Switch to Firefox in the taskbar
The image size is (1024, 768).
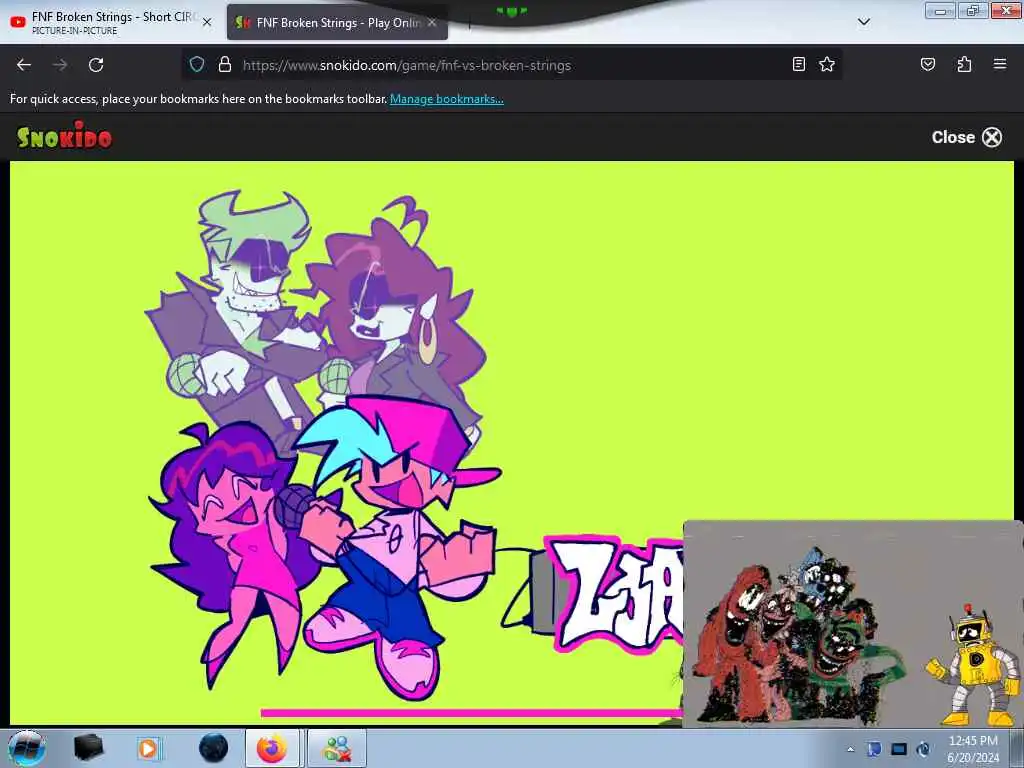[x=272, y=748]
